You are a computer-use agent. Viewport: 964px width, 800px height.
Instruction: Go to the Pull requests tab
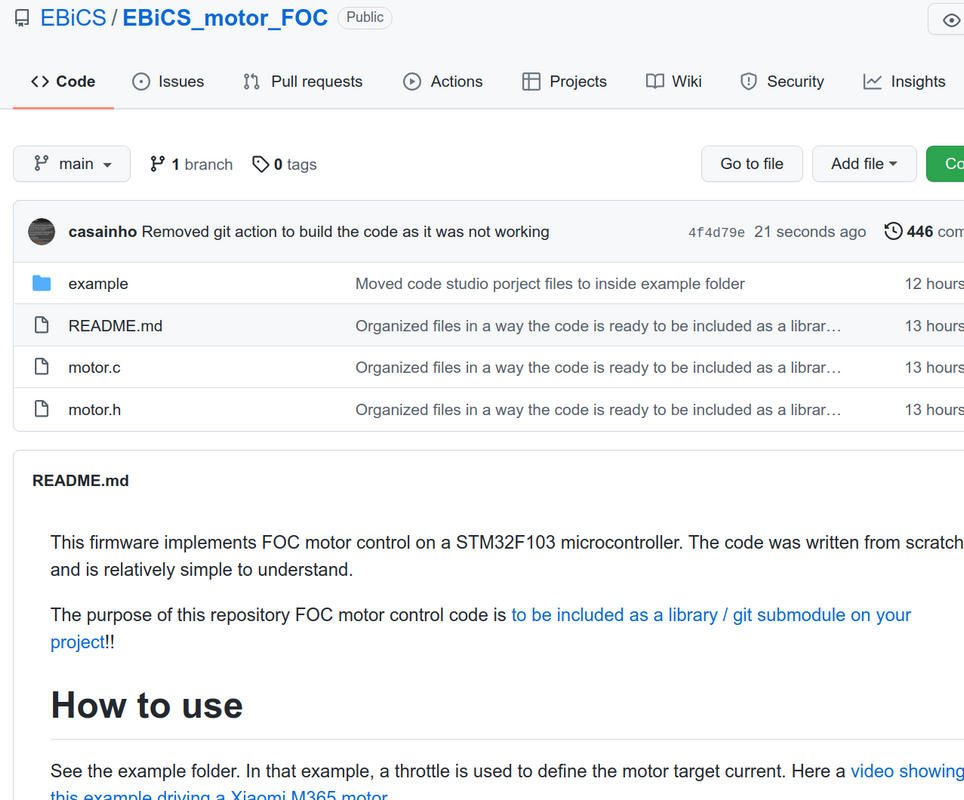coord(302,81)
